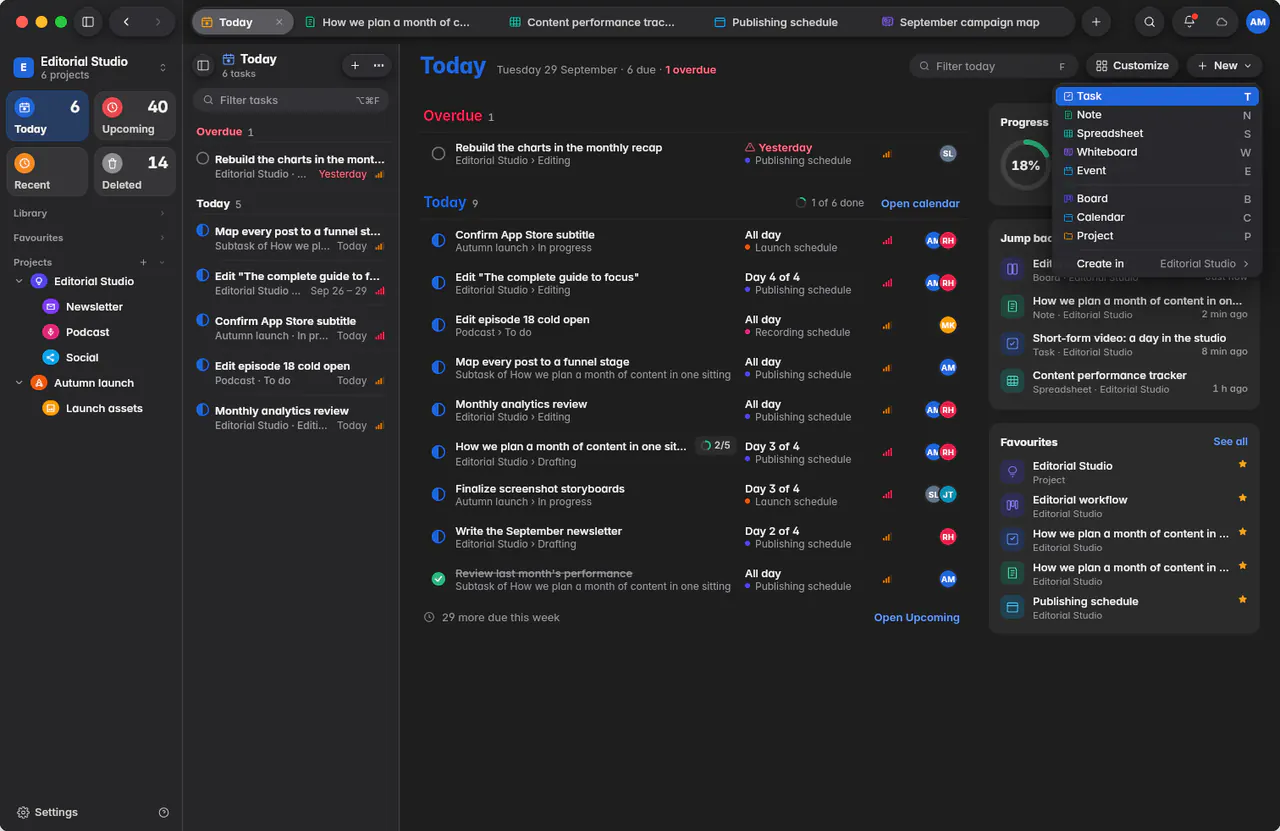Open notifications bell icon
This screenshot has width=1280, height=831.
pos(1189,22)
